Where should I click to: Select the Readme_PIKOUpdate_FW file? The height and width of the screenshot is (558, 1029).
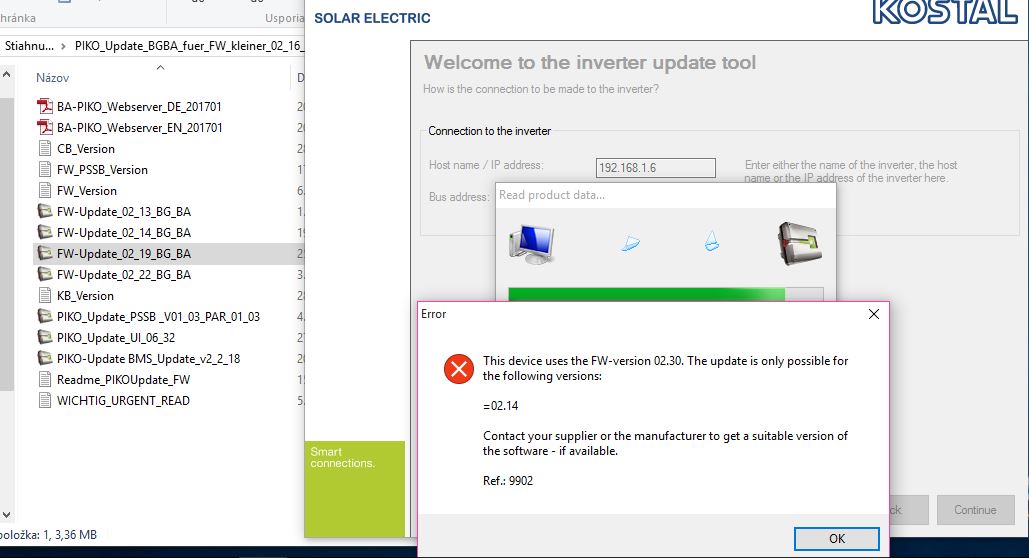pyautogui.click(x=123, y=379)
